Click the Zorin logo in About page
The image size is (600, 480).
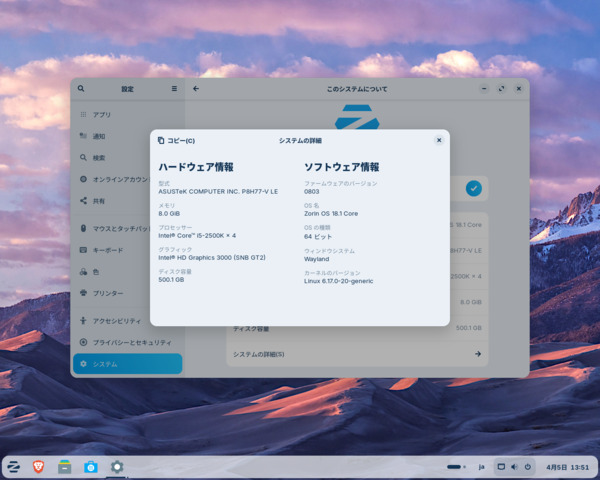(x=357, y=117)
